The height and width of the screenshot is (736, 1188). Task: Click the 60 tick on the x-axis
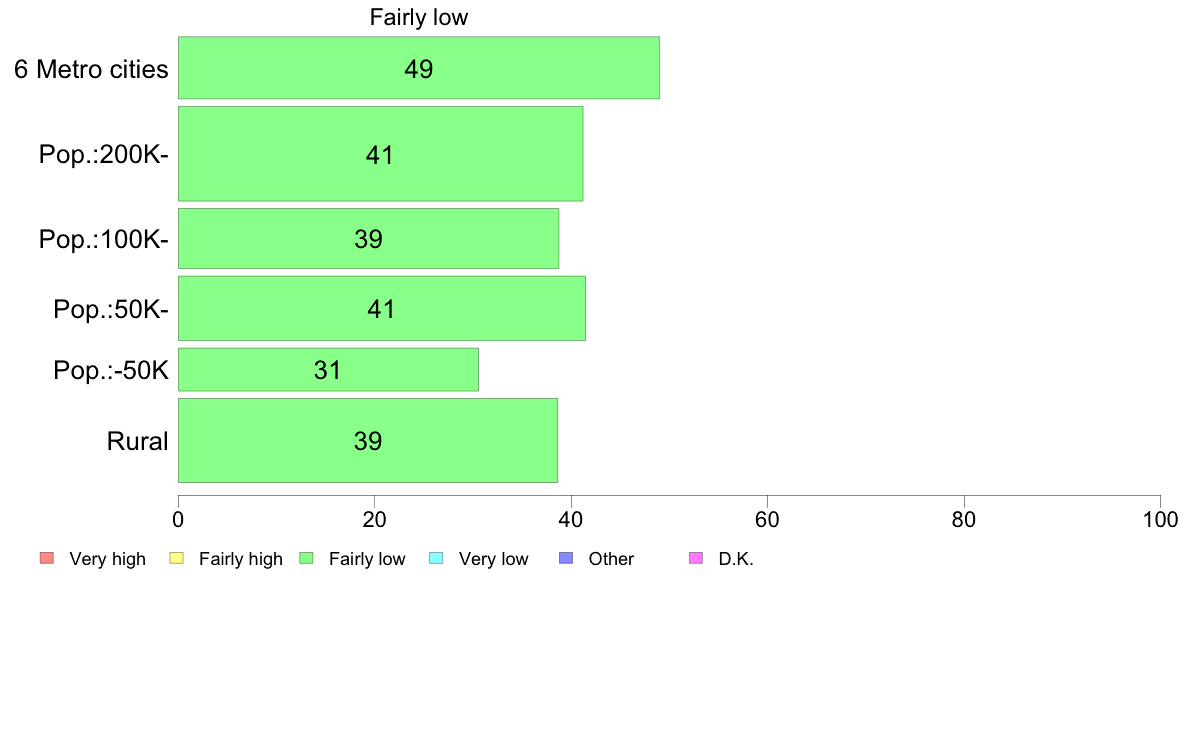click(768, 519)
